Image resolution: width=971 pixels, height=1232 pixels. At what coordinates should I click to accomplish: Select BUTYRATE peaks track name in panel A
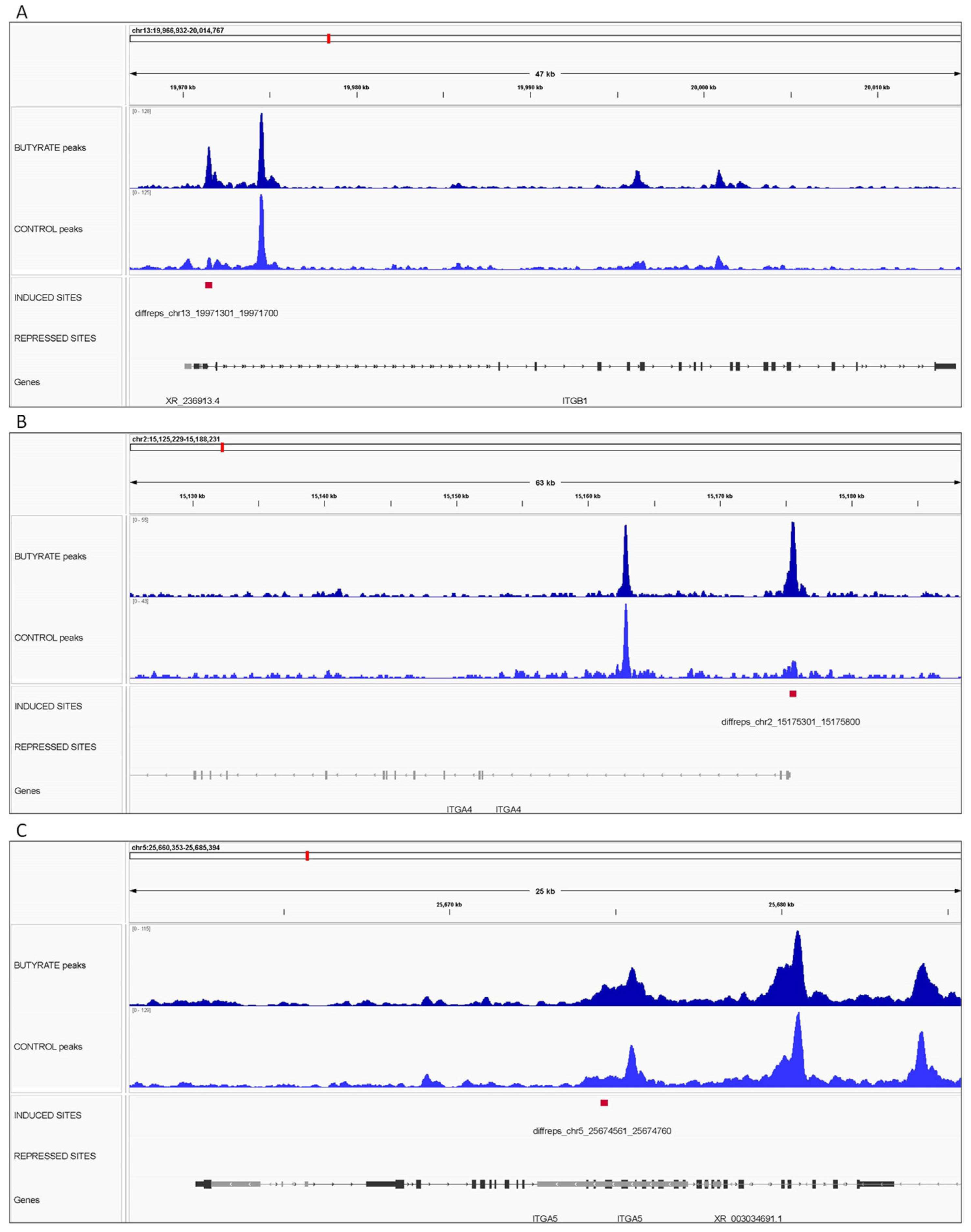(x=50, y=148)
